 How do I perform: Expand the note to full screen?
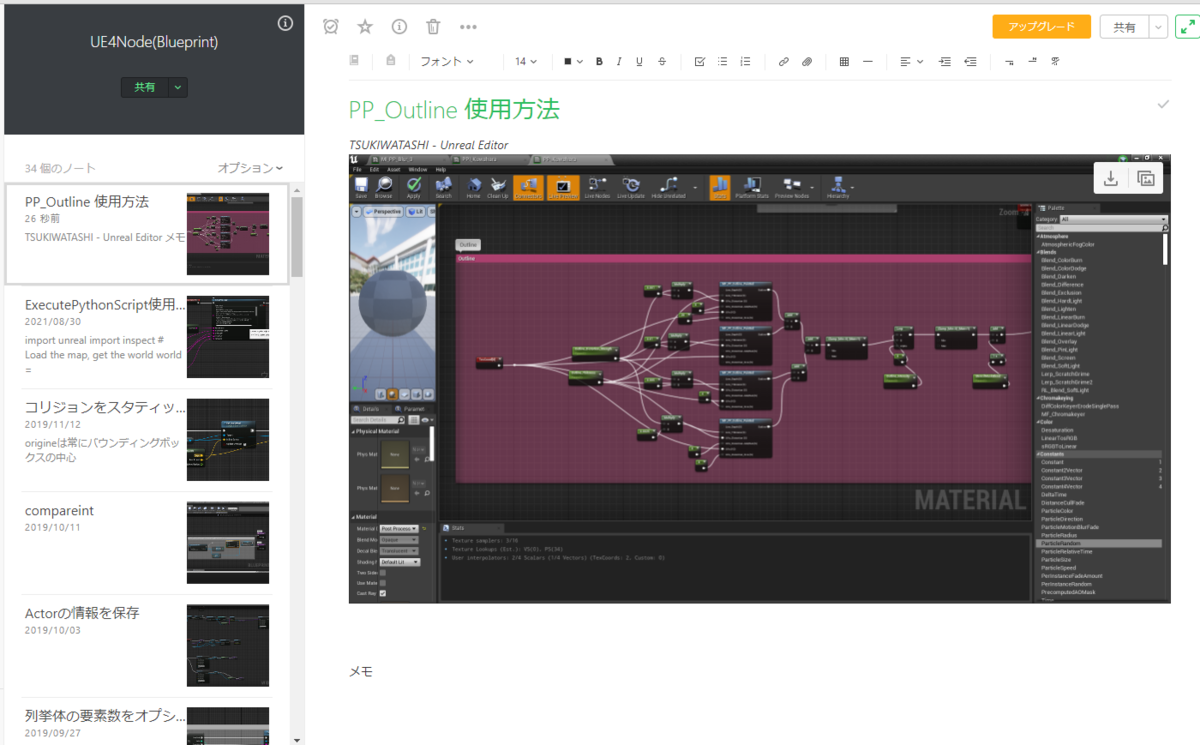pos(1187,27)
